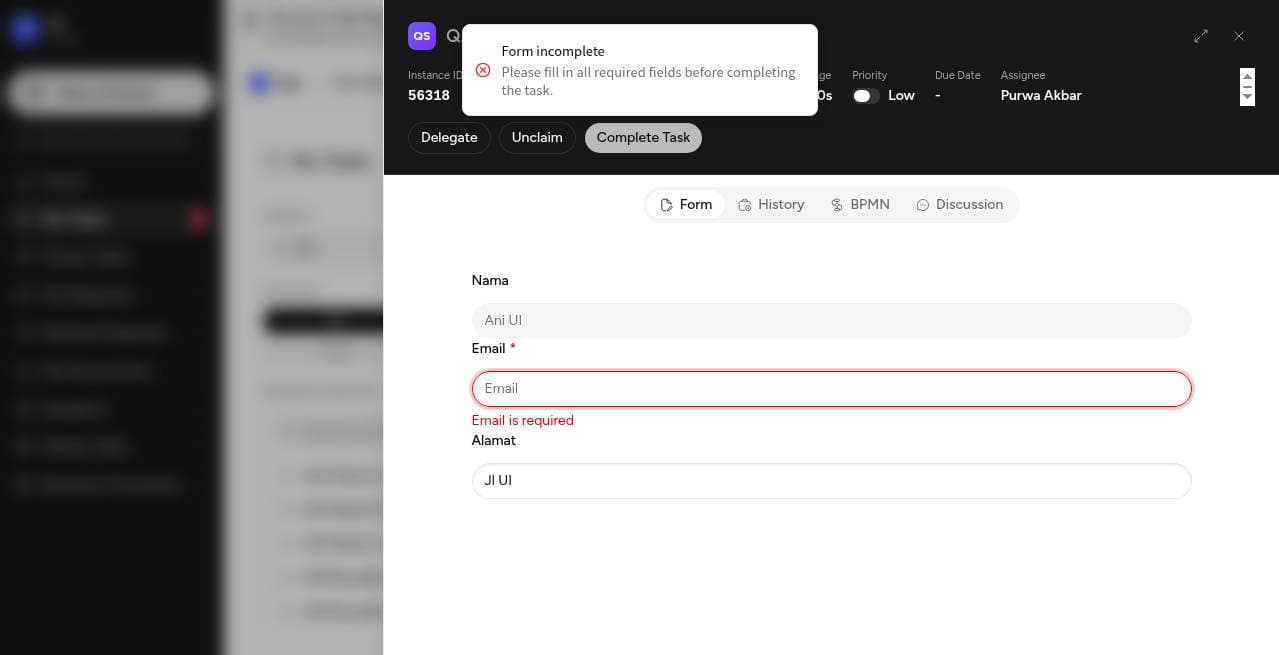Select the Instance ID value 56318
1279x655 pixels.
(429, 96)
